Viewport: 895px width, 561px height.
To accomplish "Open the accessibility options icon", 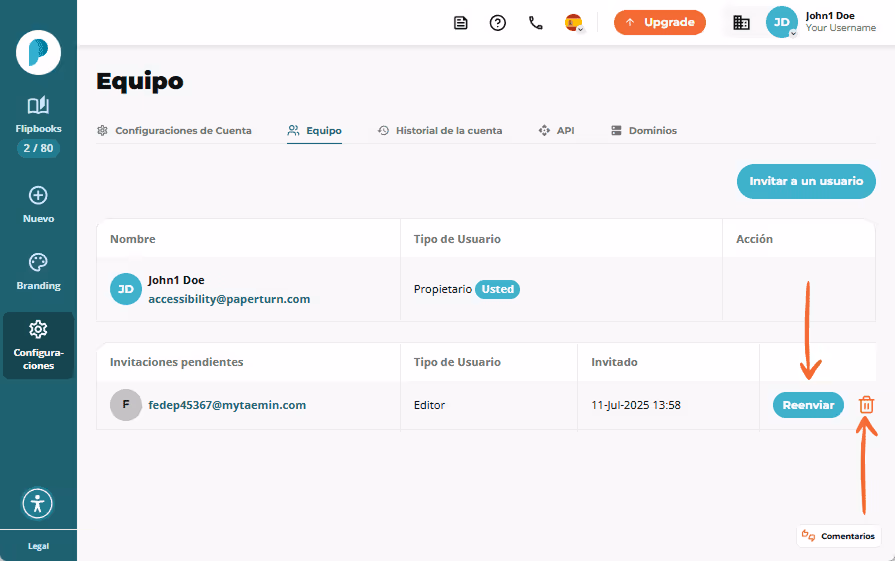I will (38, 503).
